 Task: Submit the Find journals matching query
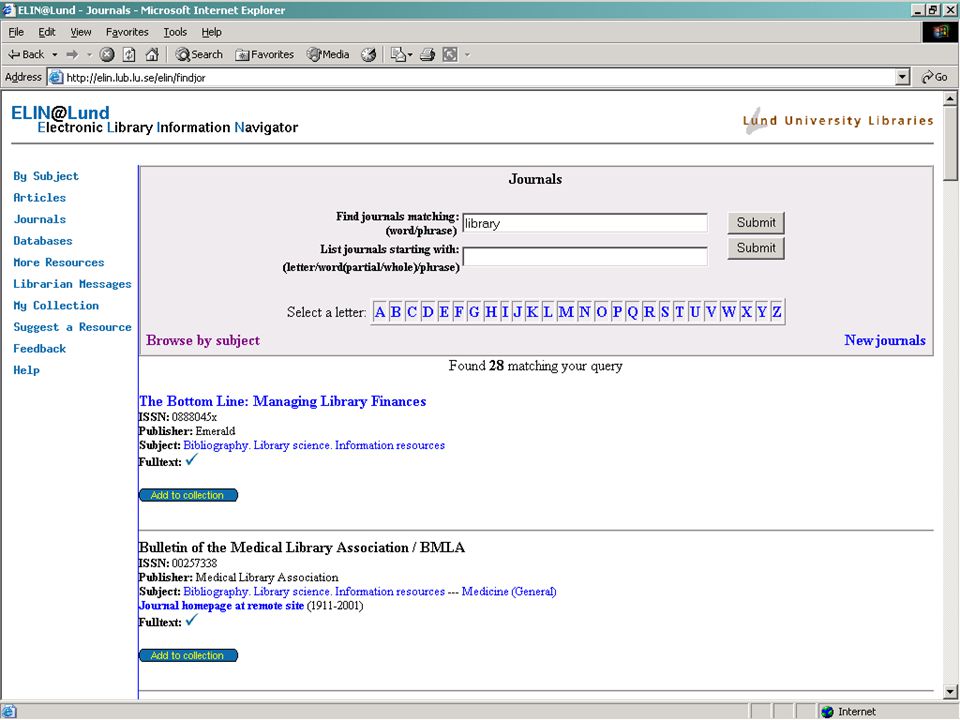pyautogui.click(x=756, y=223)
